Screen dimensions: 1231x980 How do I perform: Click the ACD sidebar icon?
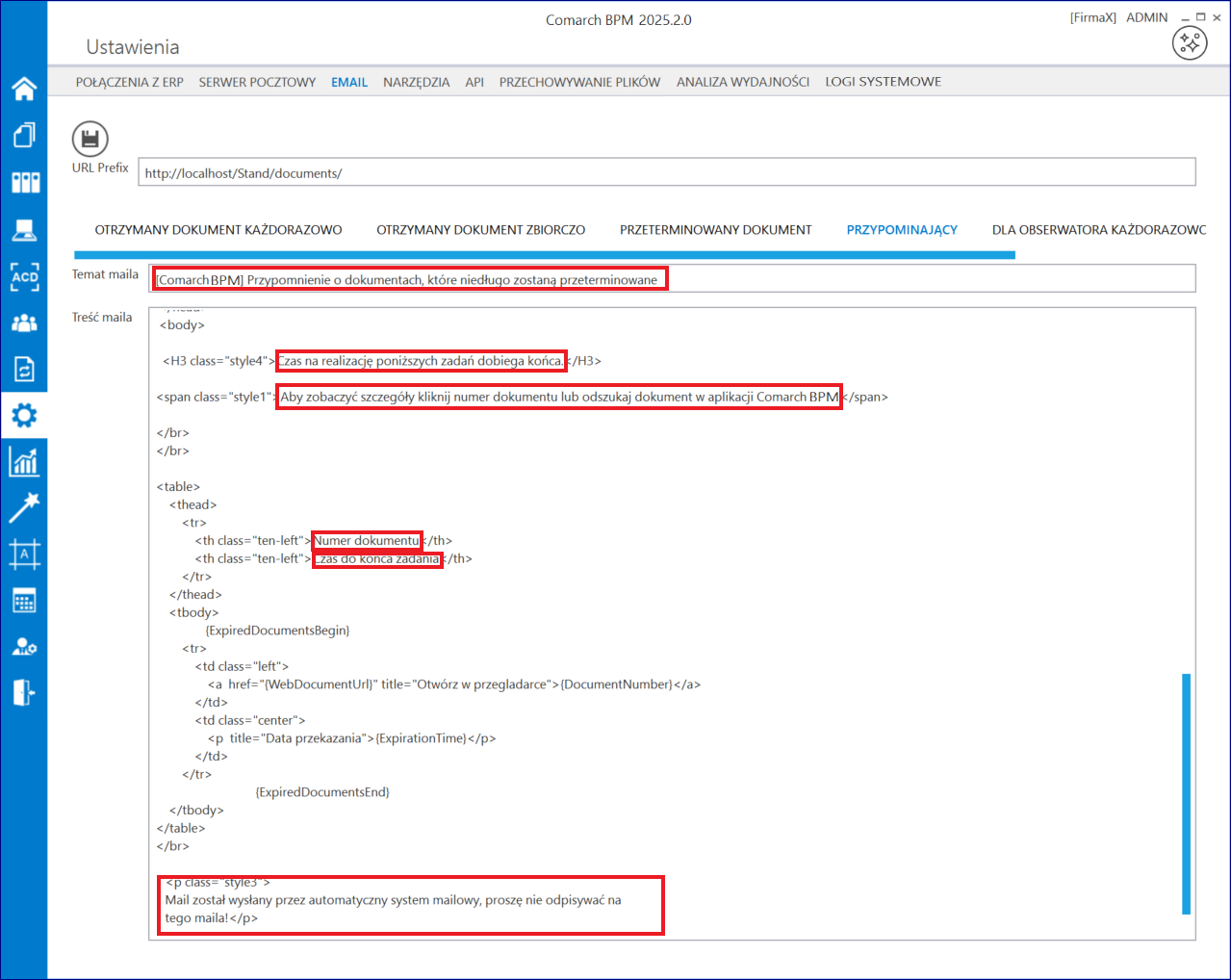24,276
